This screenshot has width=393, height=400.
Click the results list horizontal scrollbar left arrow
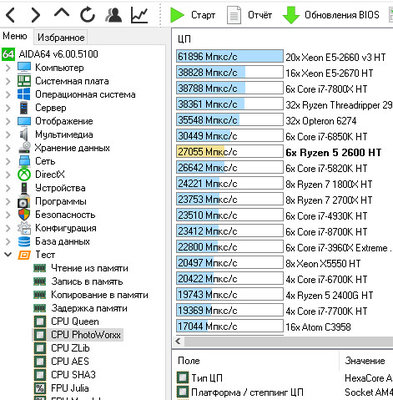point(179,341)
